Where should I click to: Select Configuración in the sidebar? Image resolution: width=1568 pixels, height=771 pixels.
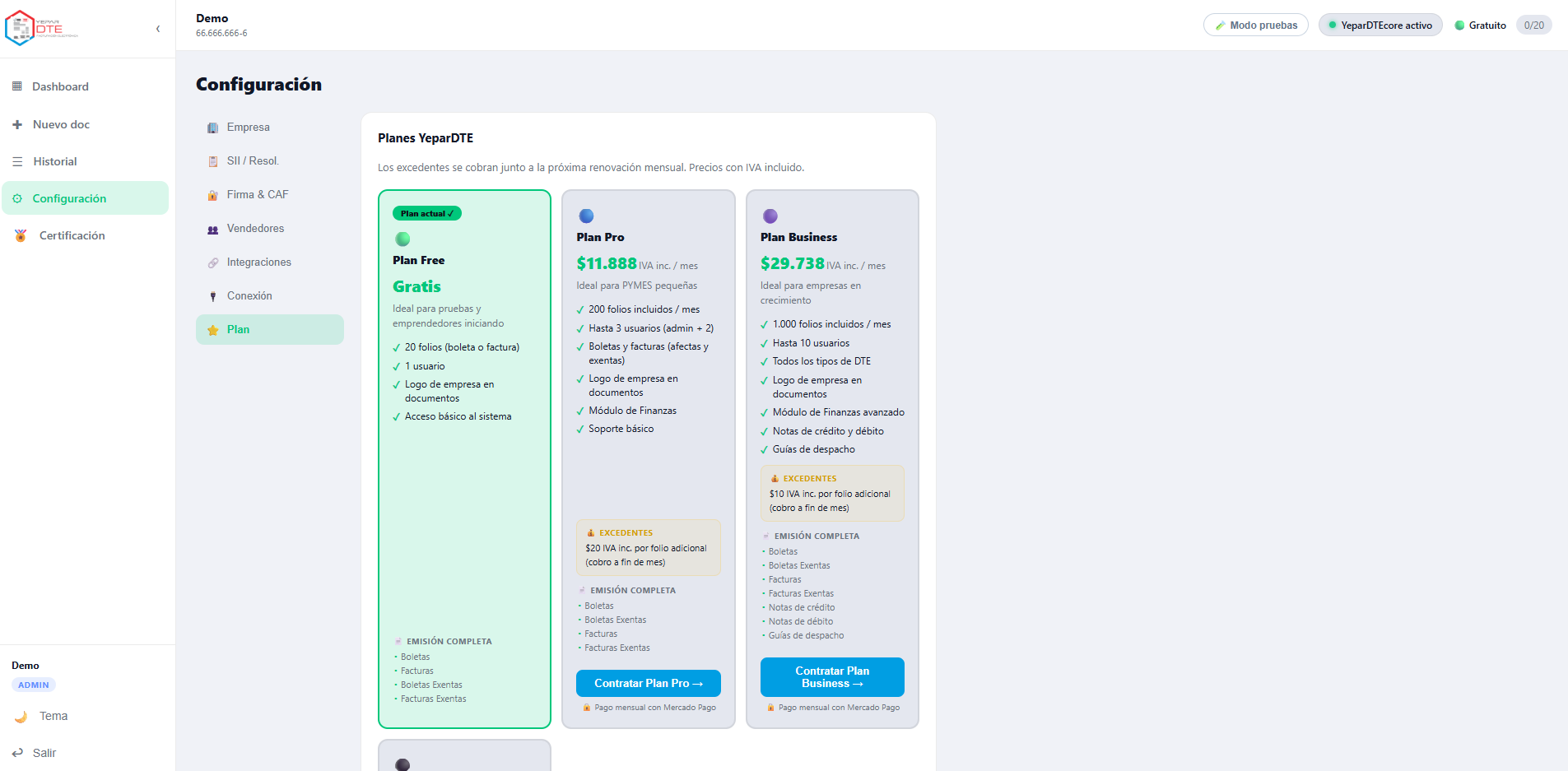point(86,198)
